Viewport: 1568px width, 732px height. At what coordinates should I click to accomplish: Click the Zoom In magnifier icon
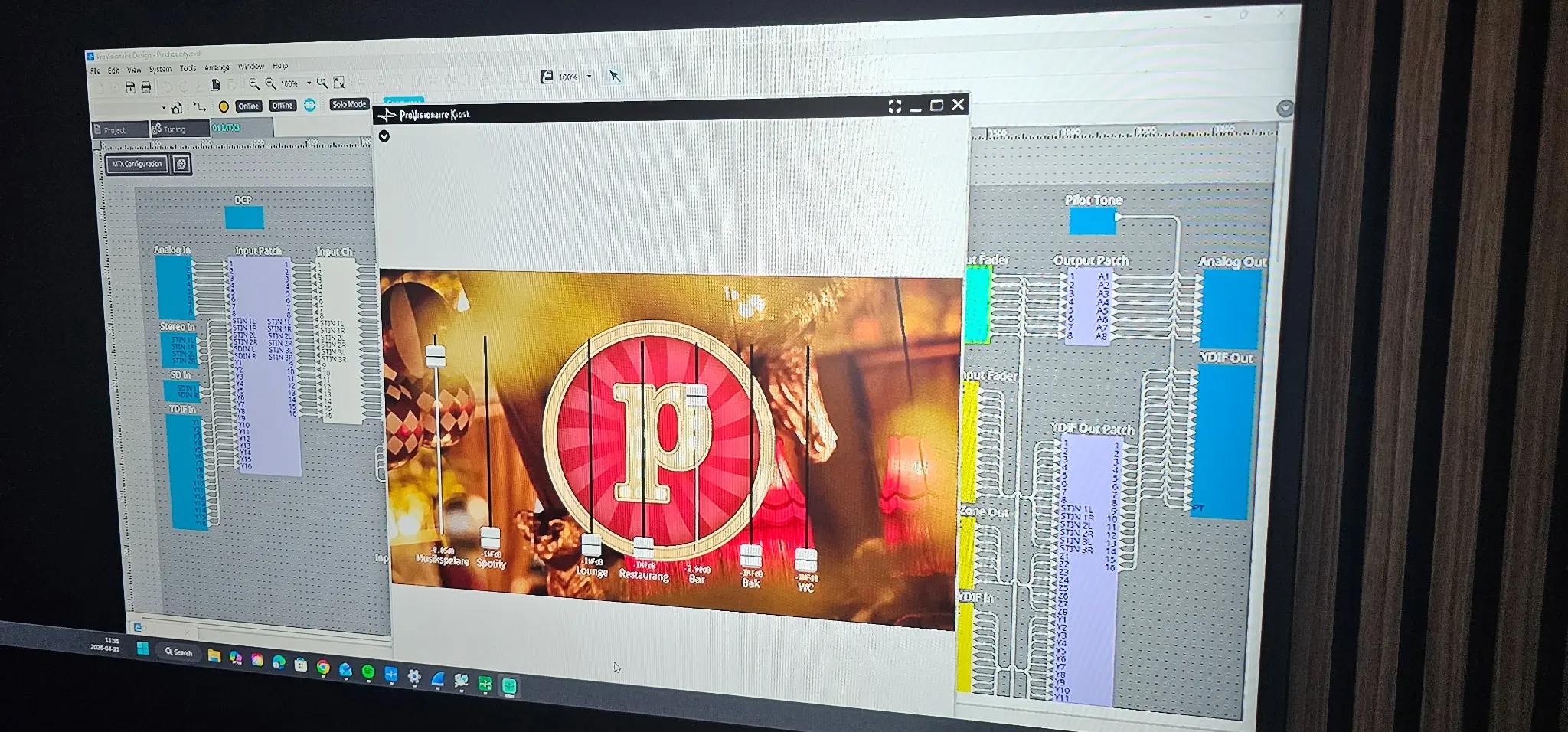(x=254, y=83)
